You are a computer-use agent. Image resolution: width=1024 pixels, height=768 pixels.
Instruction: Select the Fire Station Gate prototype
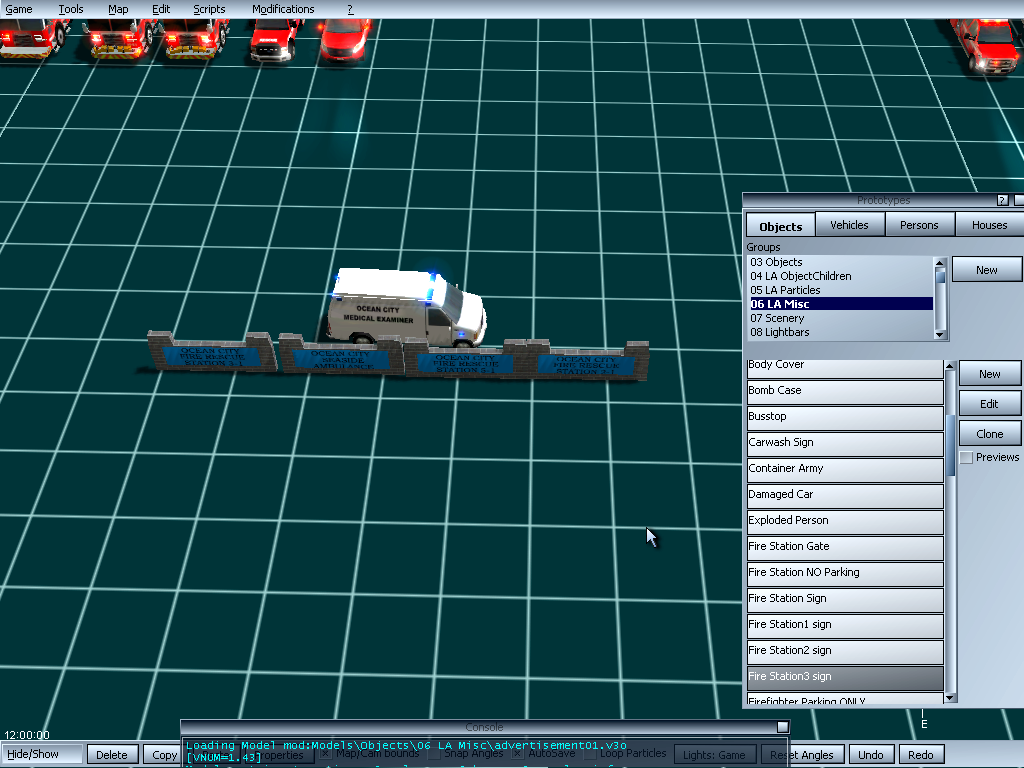point(845,548)
